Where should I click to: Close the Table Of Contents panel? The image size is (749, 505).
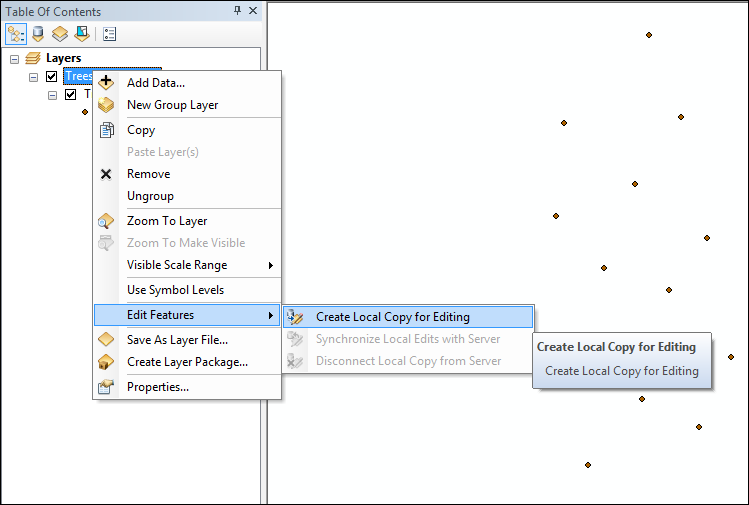253,11
